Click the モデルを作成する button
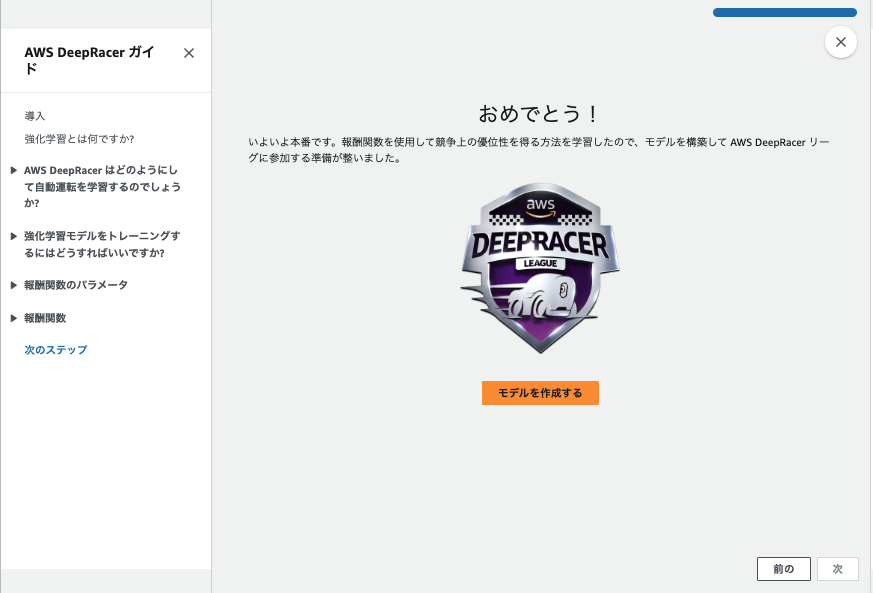The height and width of the screenshot is (593, 873). [x=540, y=393]
